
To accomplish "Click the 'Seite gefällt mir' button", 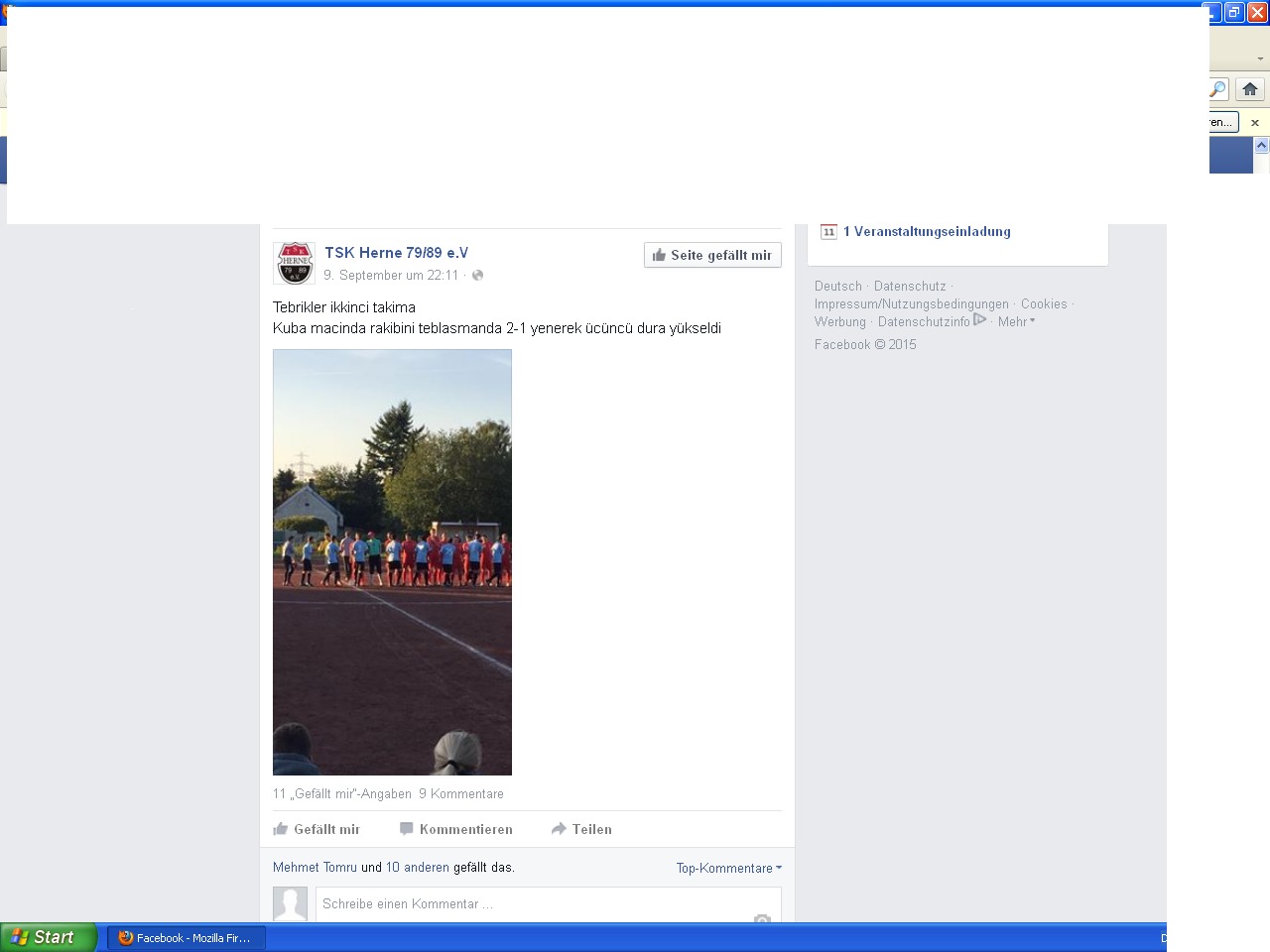I will pos(712,255).
